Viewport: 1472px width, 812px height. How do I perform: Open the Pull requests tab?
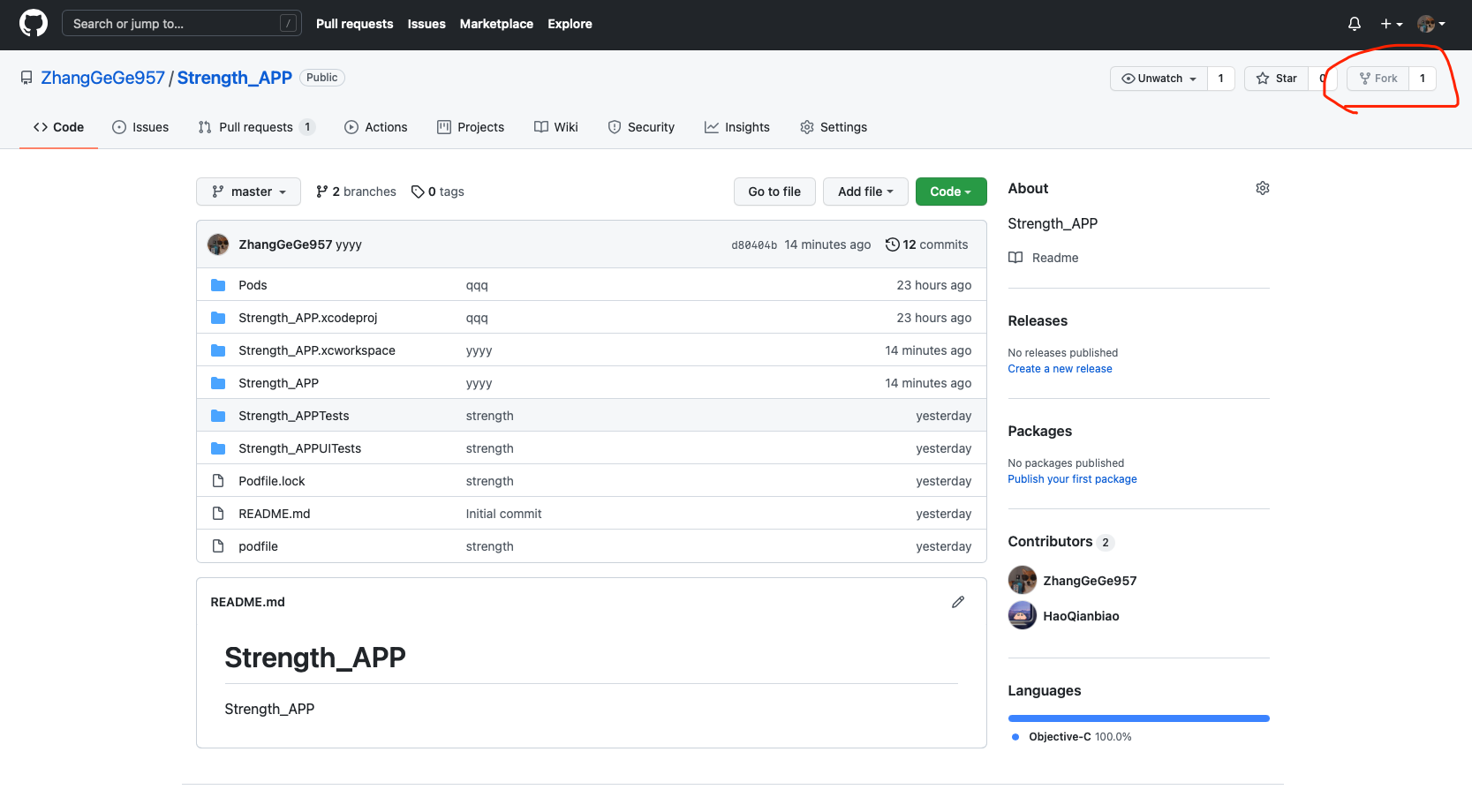point(256,127)
